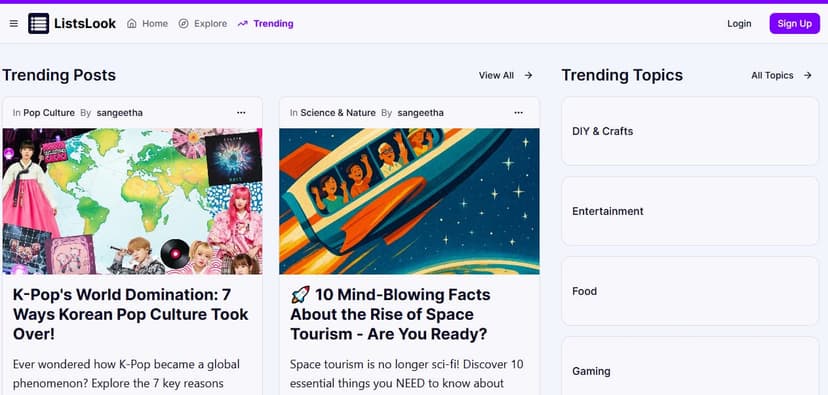This screenshot has height=395, width=828.
Task: Click the Sign Up button
Action: pyautogui.click(x=794, y=24)
